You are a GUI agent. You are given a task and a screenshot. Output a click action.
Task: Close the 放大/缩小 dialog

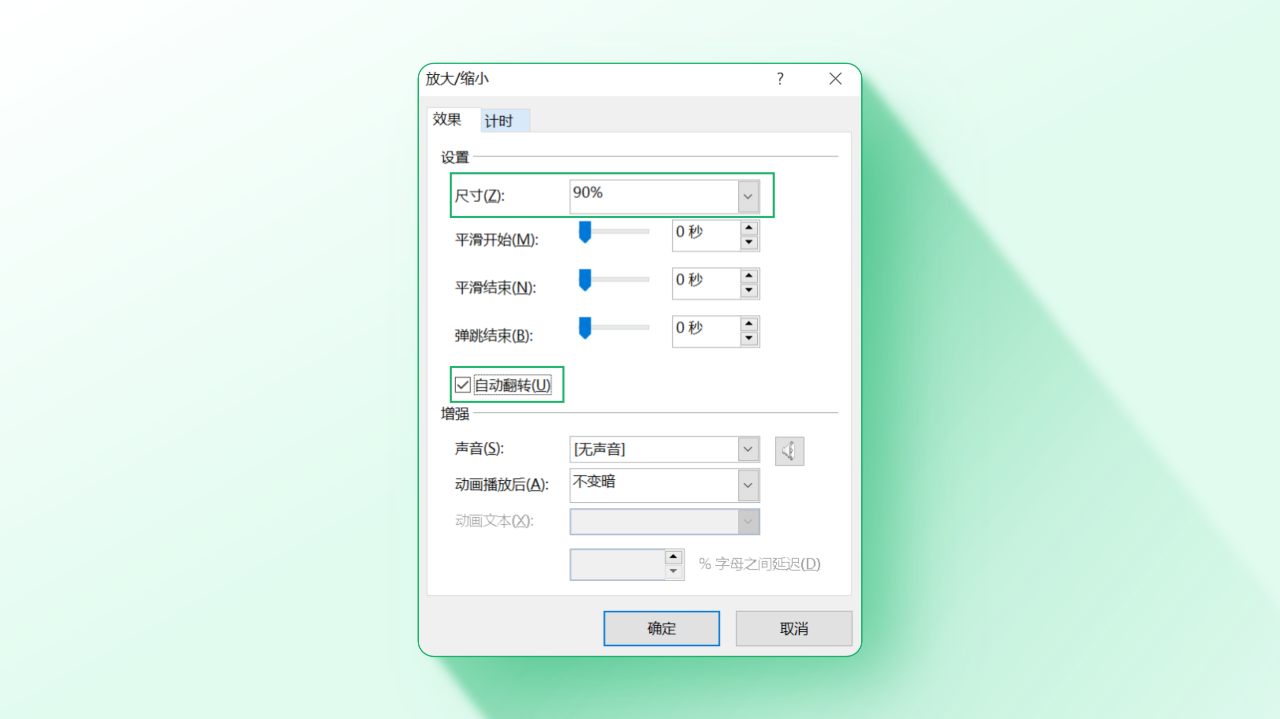[835, 79]
